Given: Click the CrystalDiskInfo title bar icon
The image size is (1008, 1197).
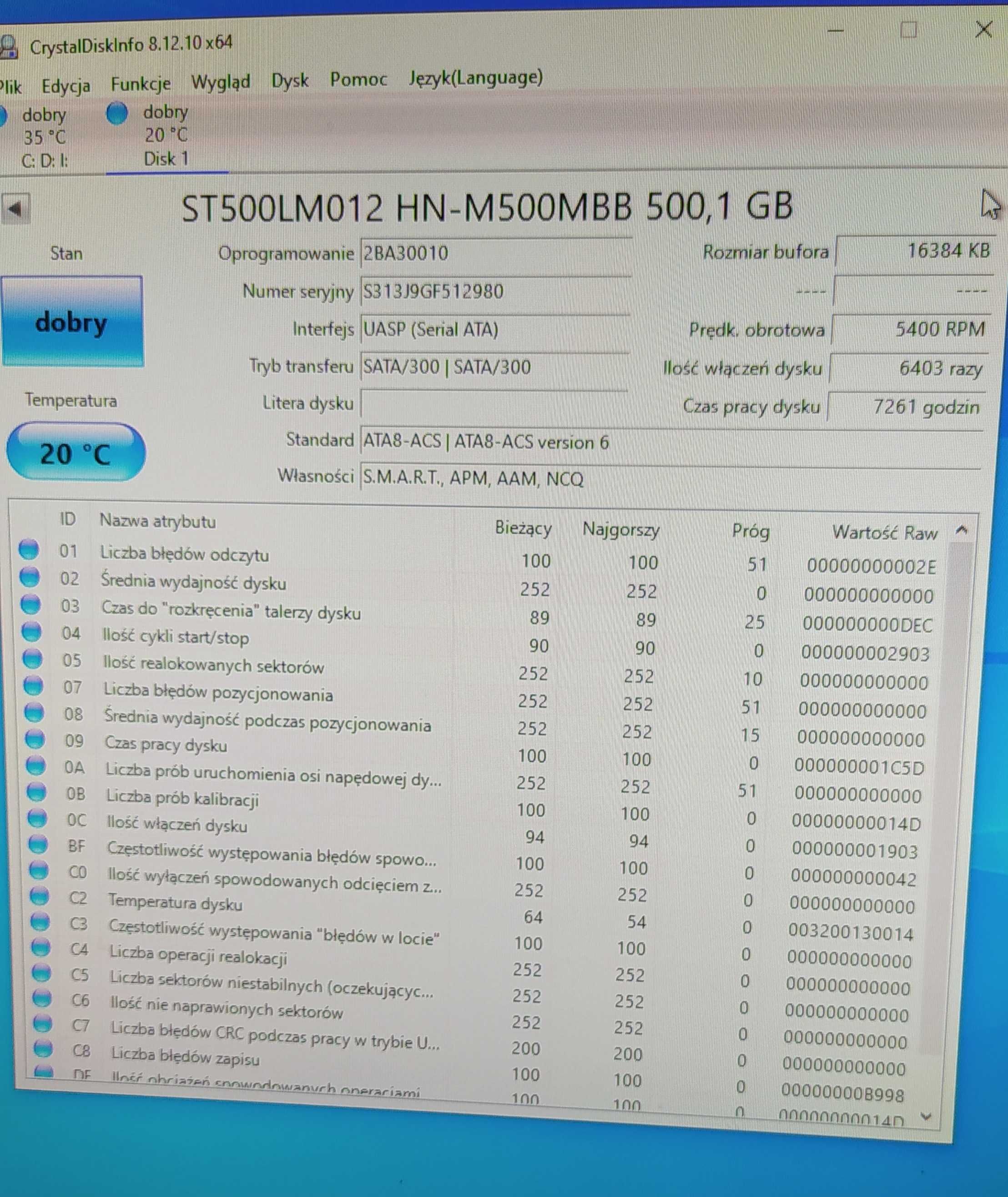Looking at the screenshot, I should pyautogui.click(x=8, y=47).
